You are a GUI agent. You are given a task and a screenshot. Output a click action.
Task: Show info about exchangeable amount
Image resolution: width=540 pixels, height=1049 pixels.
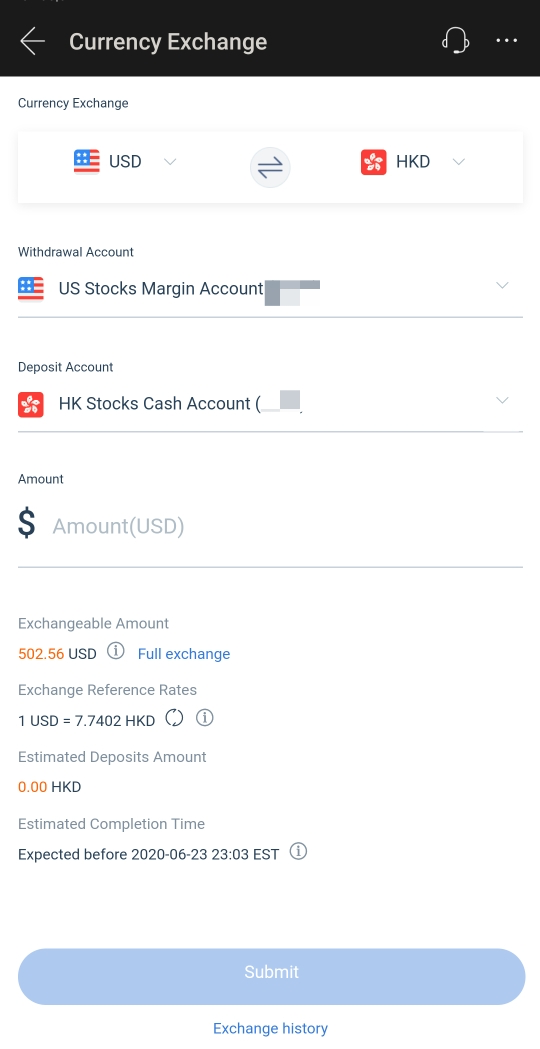[116, 650]
